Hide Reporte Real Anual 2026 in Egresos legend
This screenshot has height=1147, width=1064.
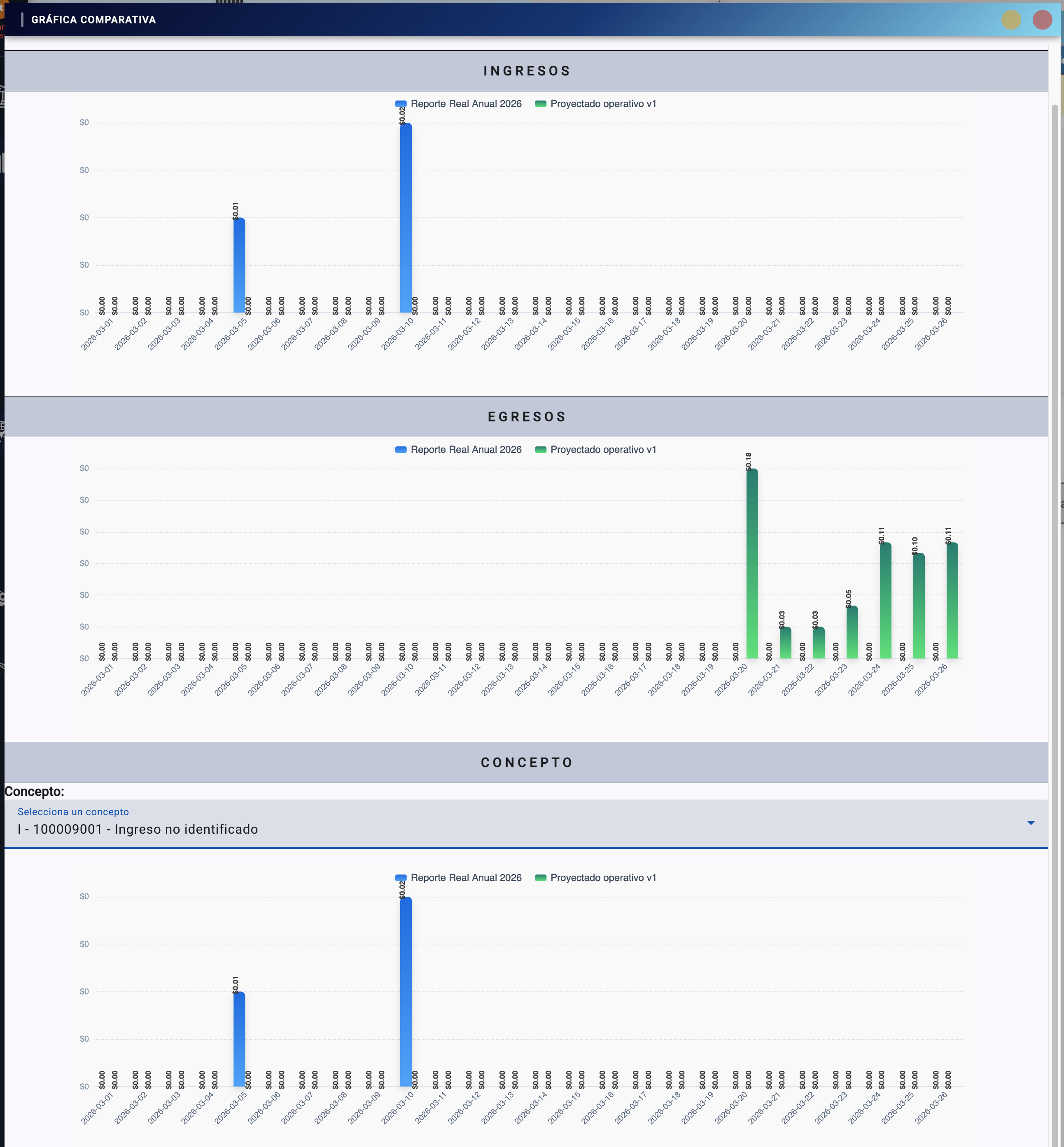pos(458,450)
